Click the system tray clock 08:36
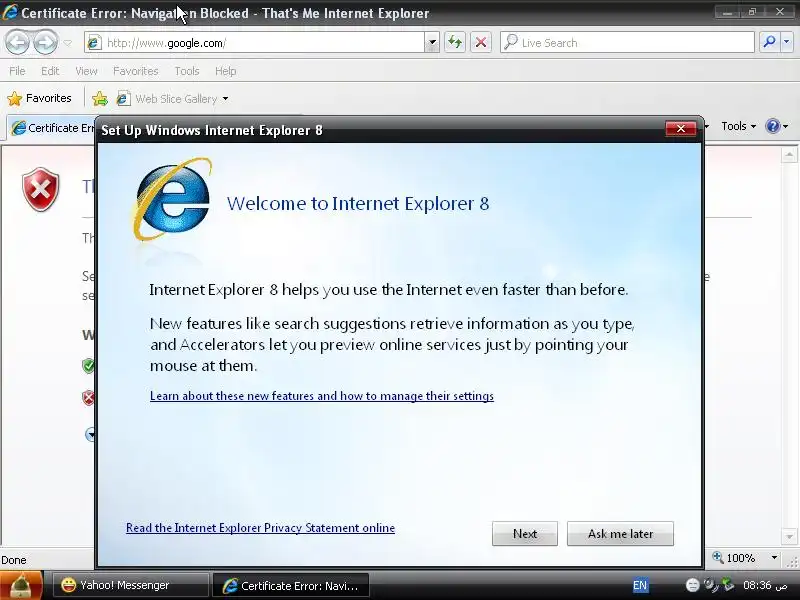 765,585
